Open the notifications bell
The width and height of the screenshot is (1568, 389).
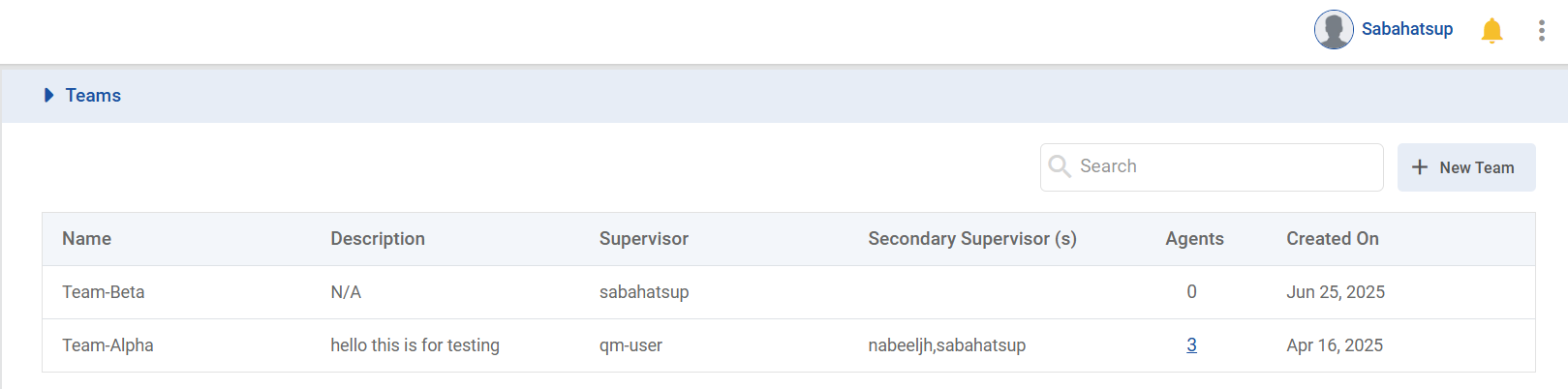1492,31
